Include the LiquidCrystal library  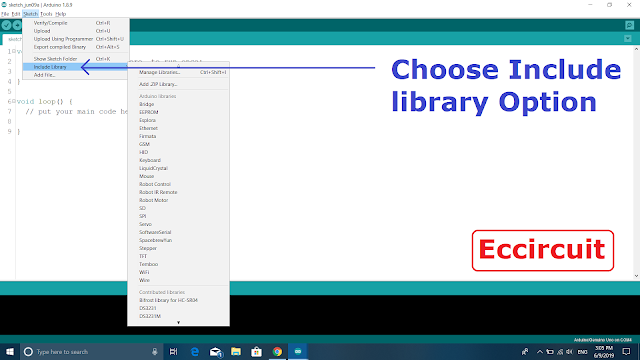click(178, 168)
